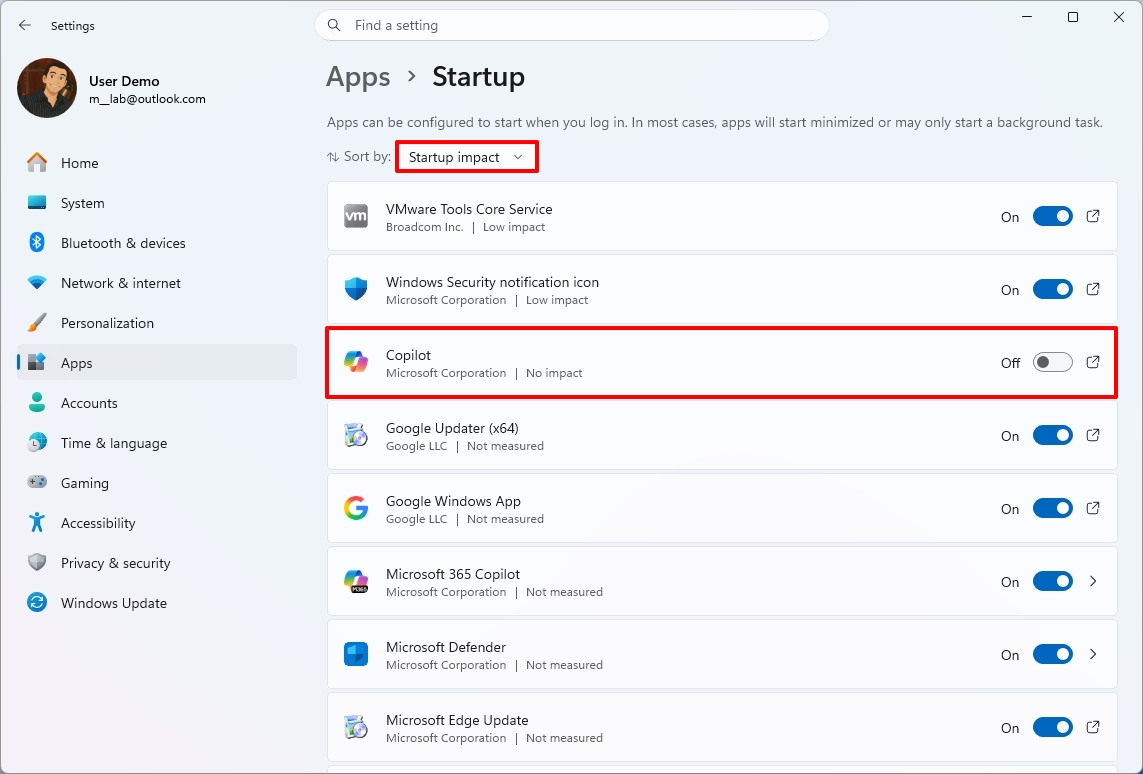Open the Startup impact sort dropdown
The height and width of the screenshot is (774, 1143).
coord(467,157)
